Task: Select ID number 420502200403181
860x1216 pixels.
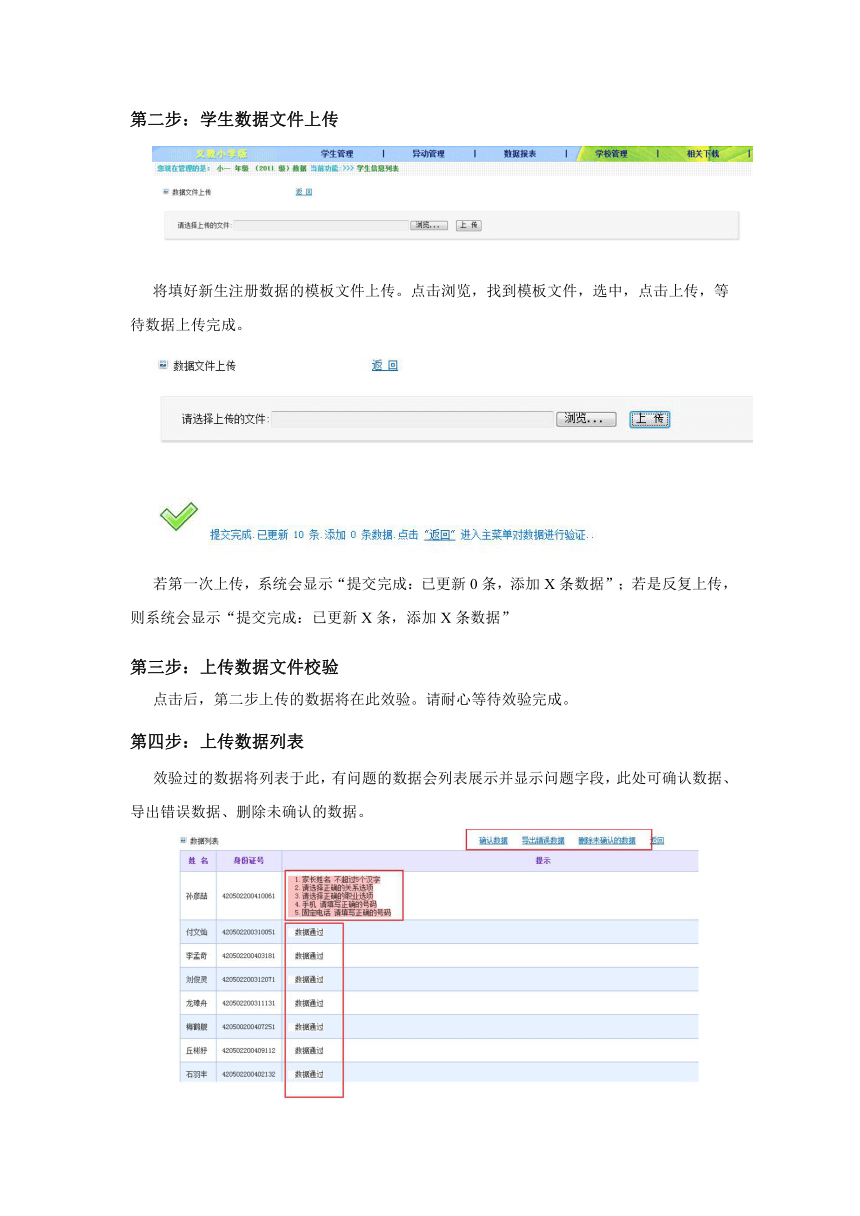Action: [249, 956]
